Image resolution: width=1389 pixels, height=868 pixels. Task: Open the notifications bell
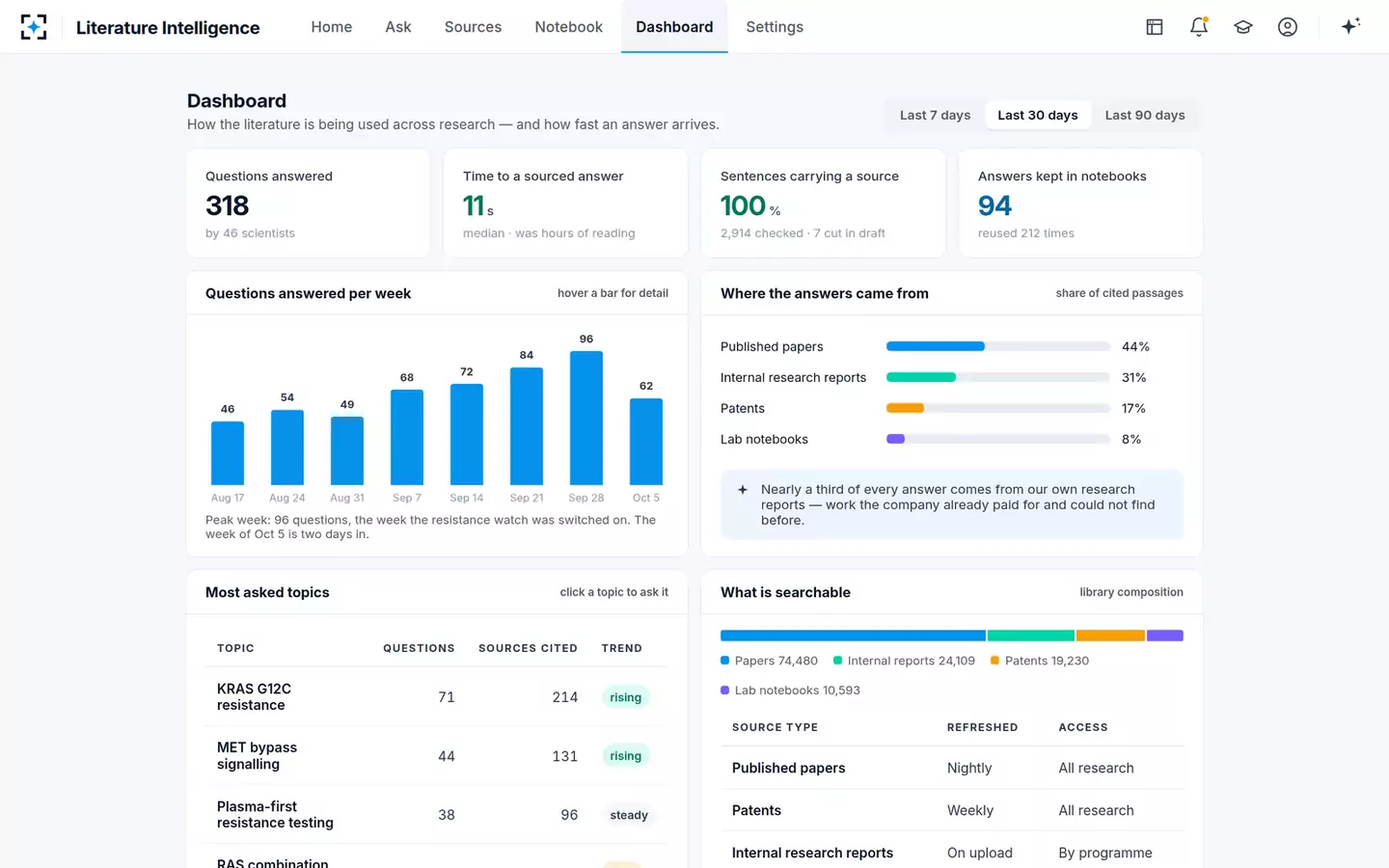pyautogui.click(x=1199, y=27)
